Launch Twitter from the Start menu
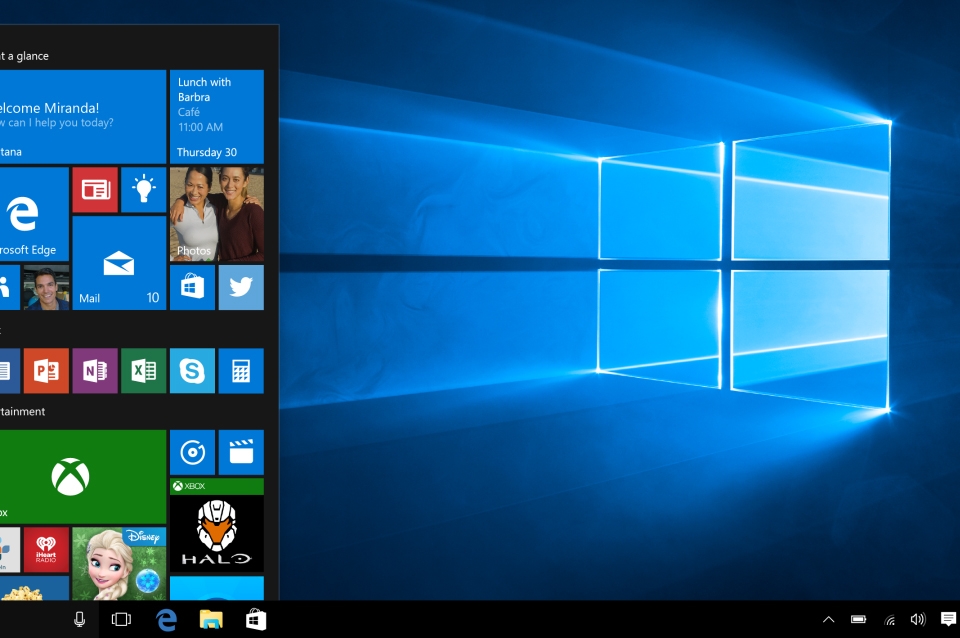This screenshot has width=960, height=638. coord(241,287)
